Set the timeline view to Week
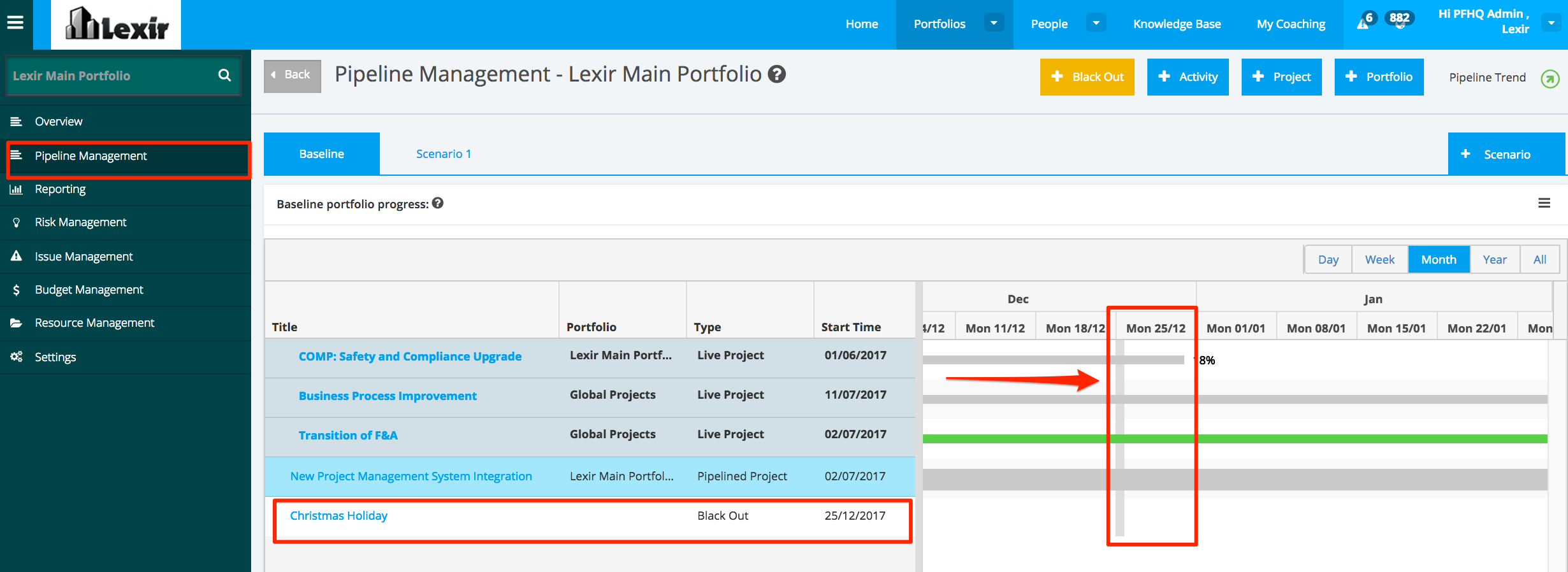 pyautogui.click(x=1380, y=259)
